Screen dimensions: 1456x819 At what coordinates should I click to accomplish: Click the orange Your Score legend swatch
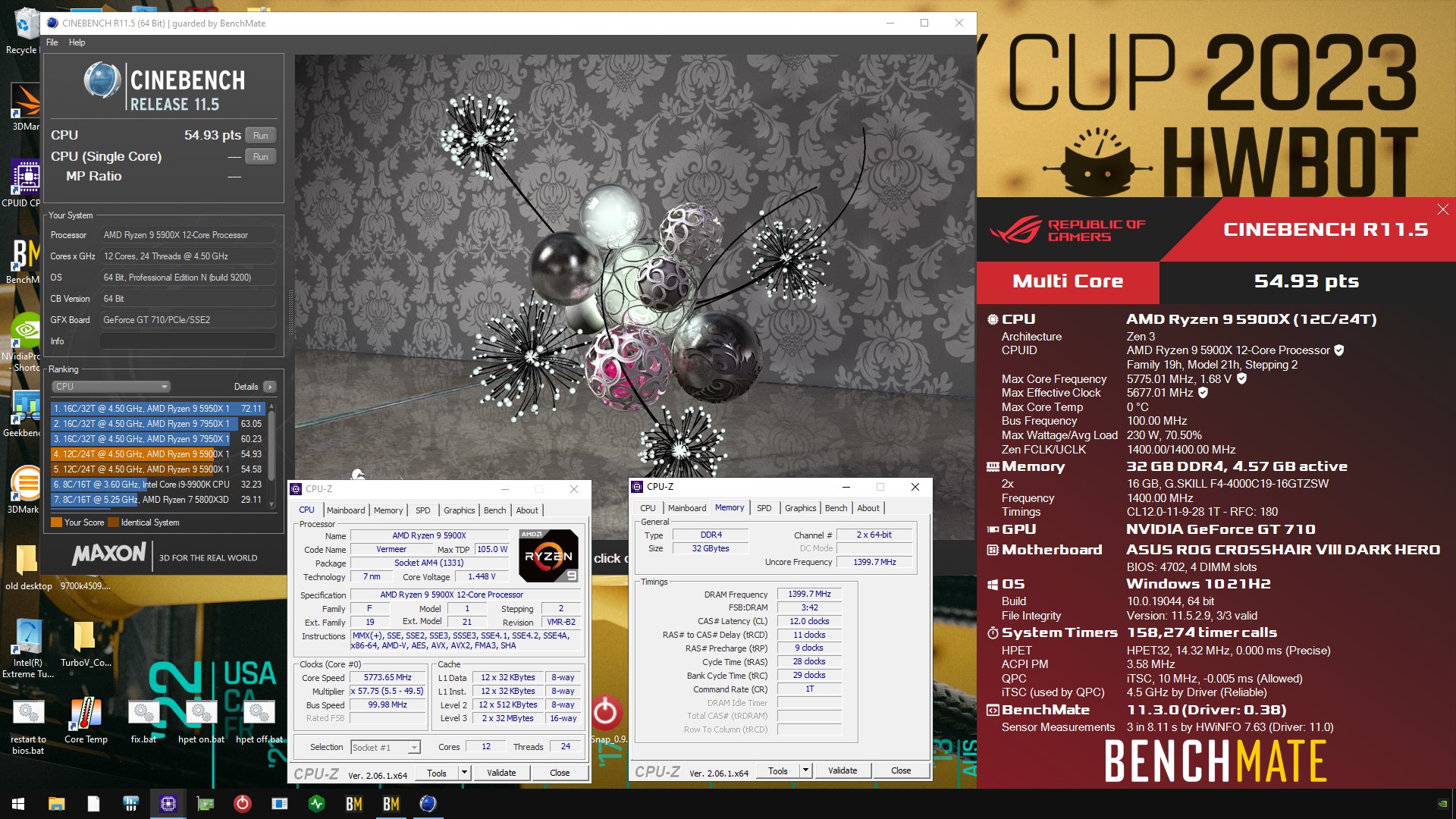pos(56,522)
